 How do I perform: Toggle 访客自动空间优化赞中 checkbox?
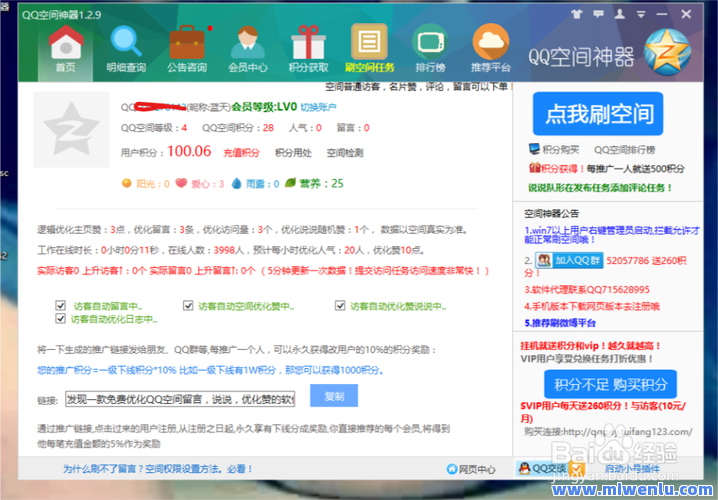pos(188,306)
